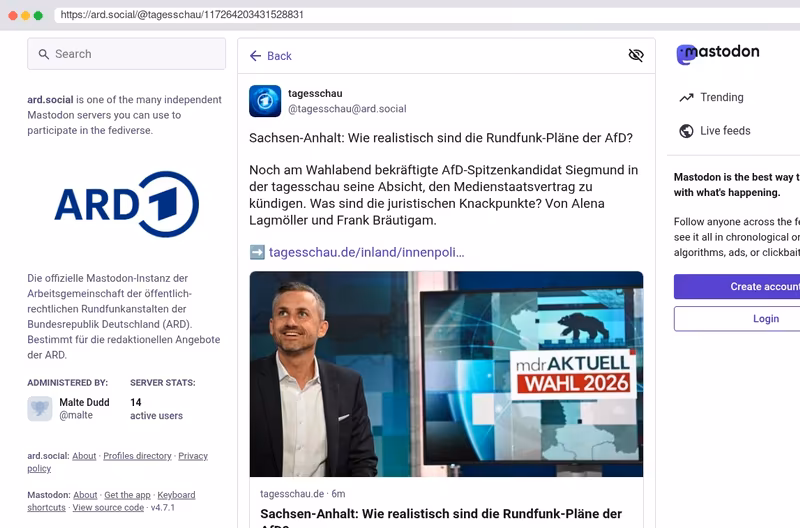The image size is (800, 528).
Task: Click the browser address bar URL
Action: click(182, 14)
